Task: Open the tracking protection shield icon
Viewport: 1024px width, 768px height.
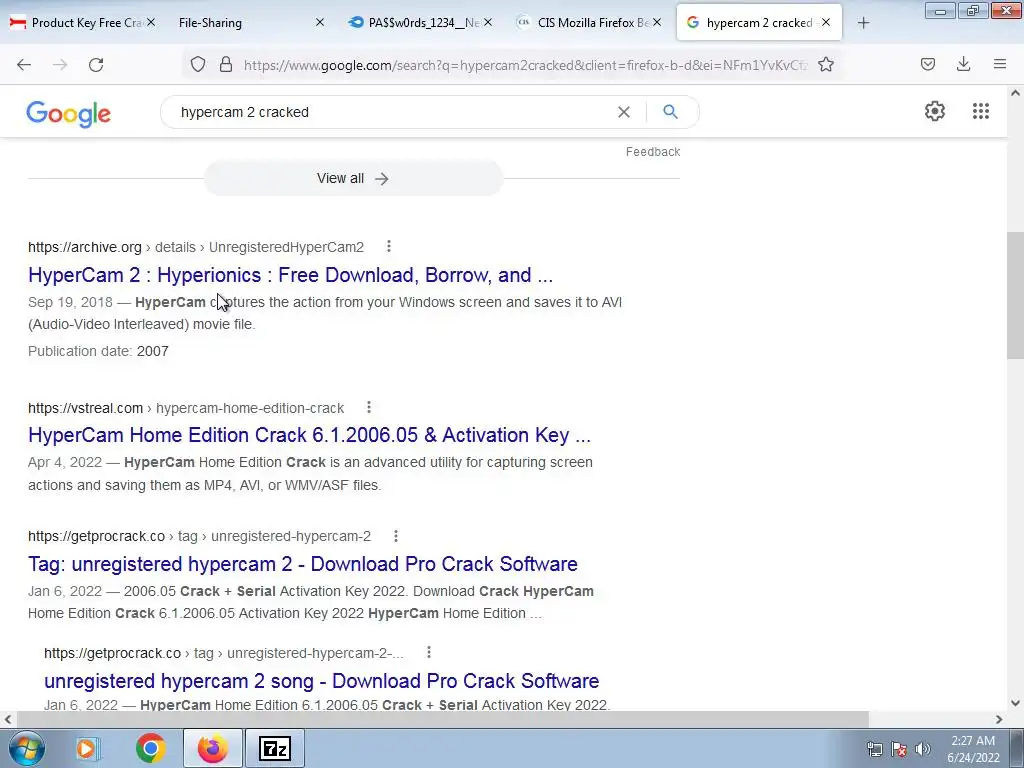Action: (x=198, y=64)
